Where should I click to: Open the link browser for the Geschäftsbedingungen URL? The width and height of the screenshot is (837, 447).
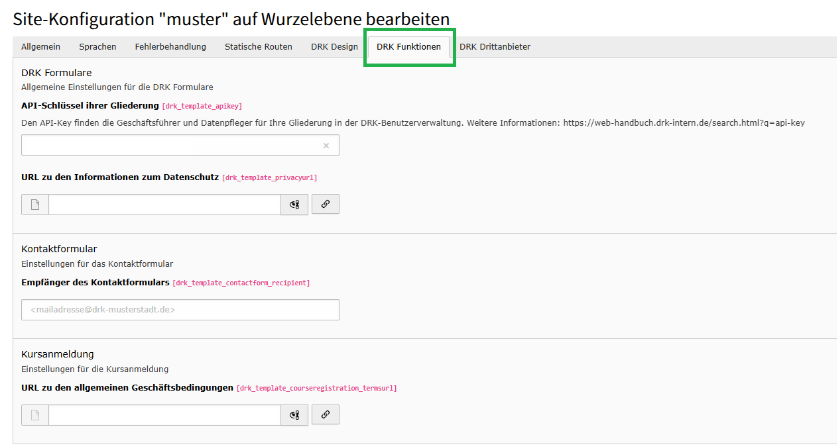(325, 414)
